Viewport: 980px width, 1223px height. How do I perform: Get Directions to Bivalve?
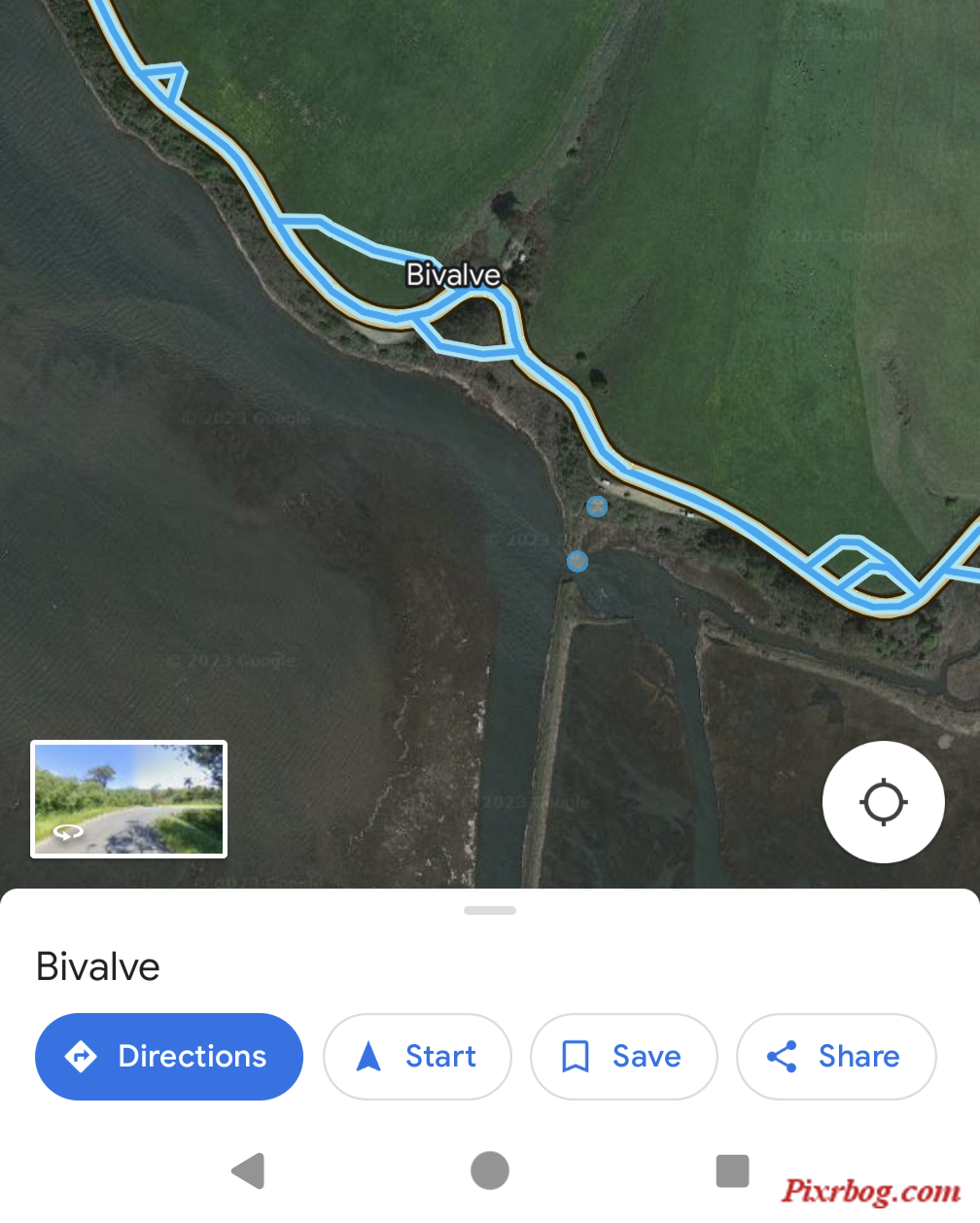[169, 1057]
